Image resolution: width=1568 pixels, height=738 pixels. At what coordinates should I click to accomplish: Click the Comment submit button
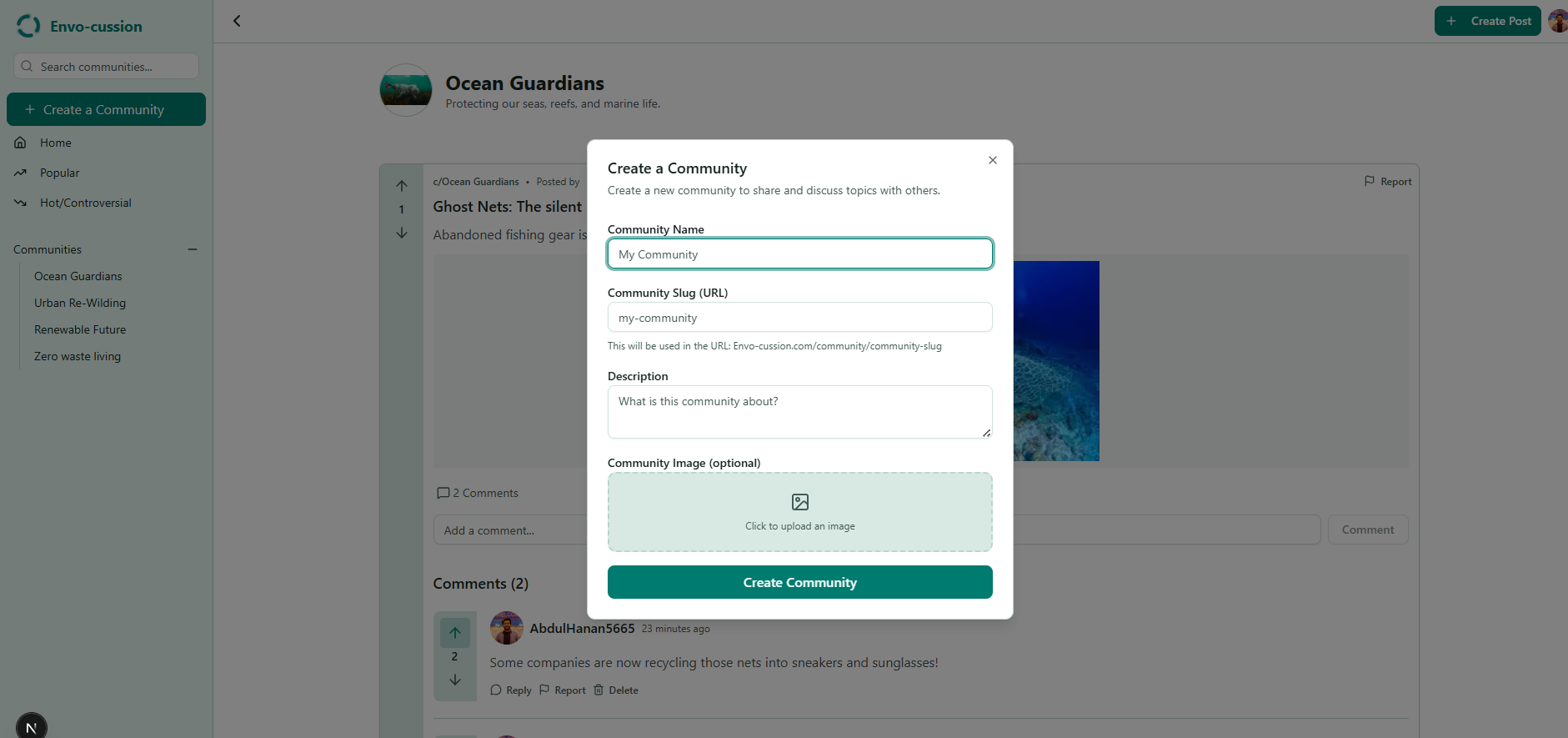click(x=1368, y=530)
